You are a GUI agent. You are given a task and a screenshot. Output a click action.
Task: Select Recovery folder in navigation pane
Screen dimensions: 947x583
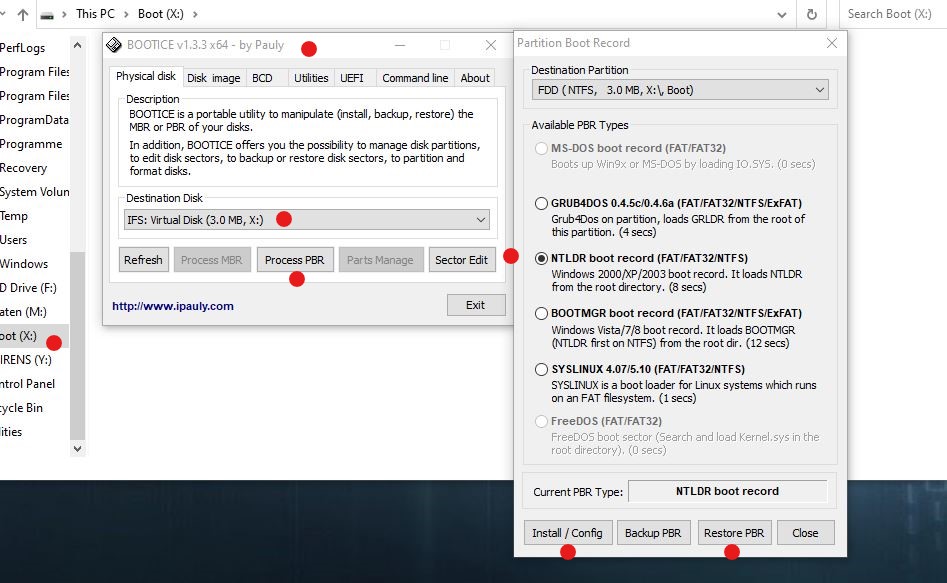tap(23, 168)
